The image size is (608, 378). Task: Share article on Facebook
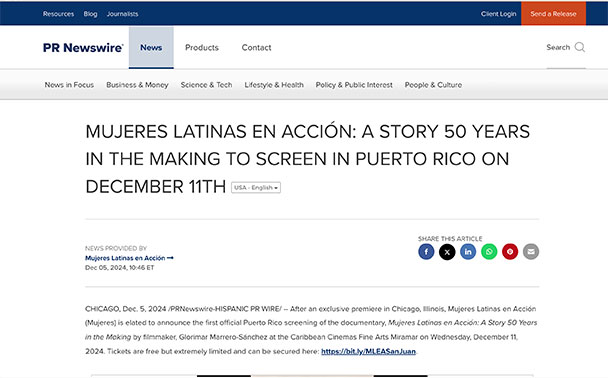(x=426, y=252)
